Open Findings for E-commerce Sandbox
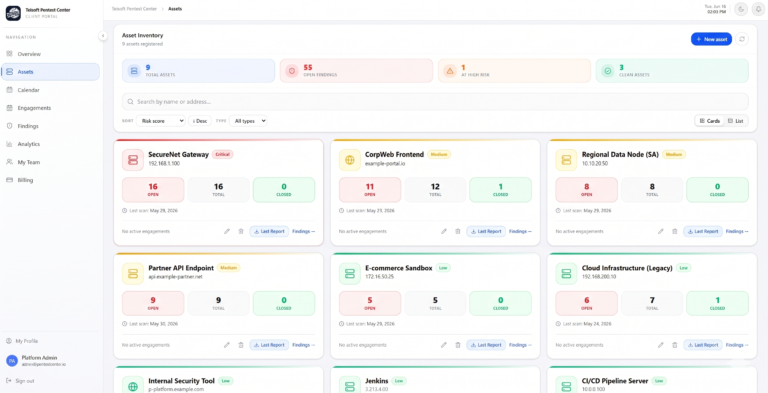 click(521, 345)
